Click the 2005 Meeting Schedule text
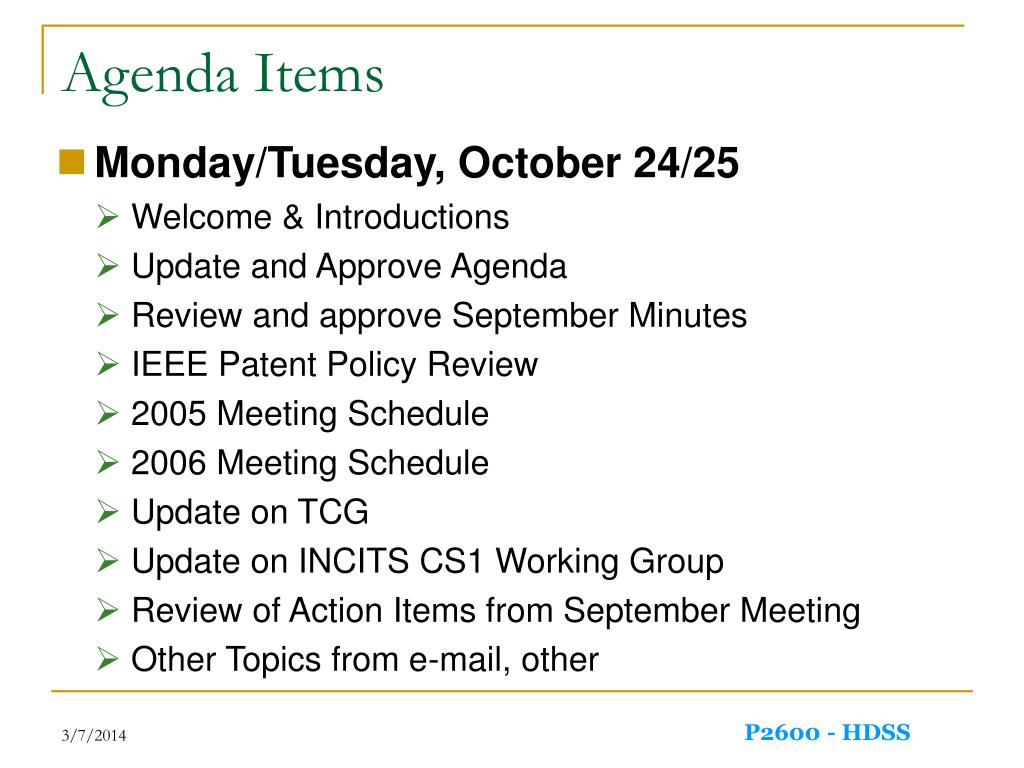 click(310, 414)
